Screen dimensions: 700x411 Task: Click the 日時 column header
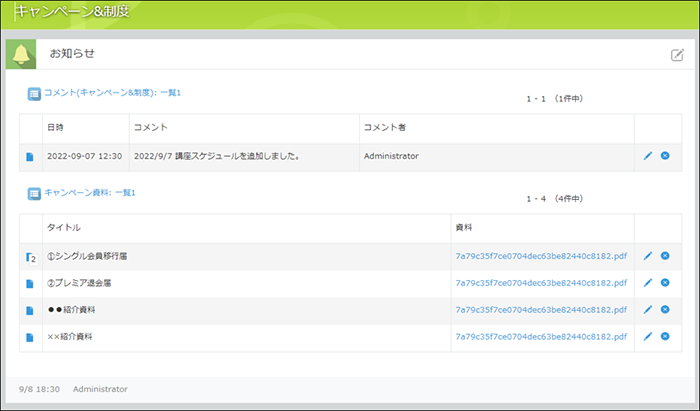coord(55,128)
